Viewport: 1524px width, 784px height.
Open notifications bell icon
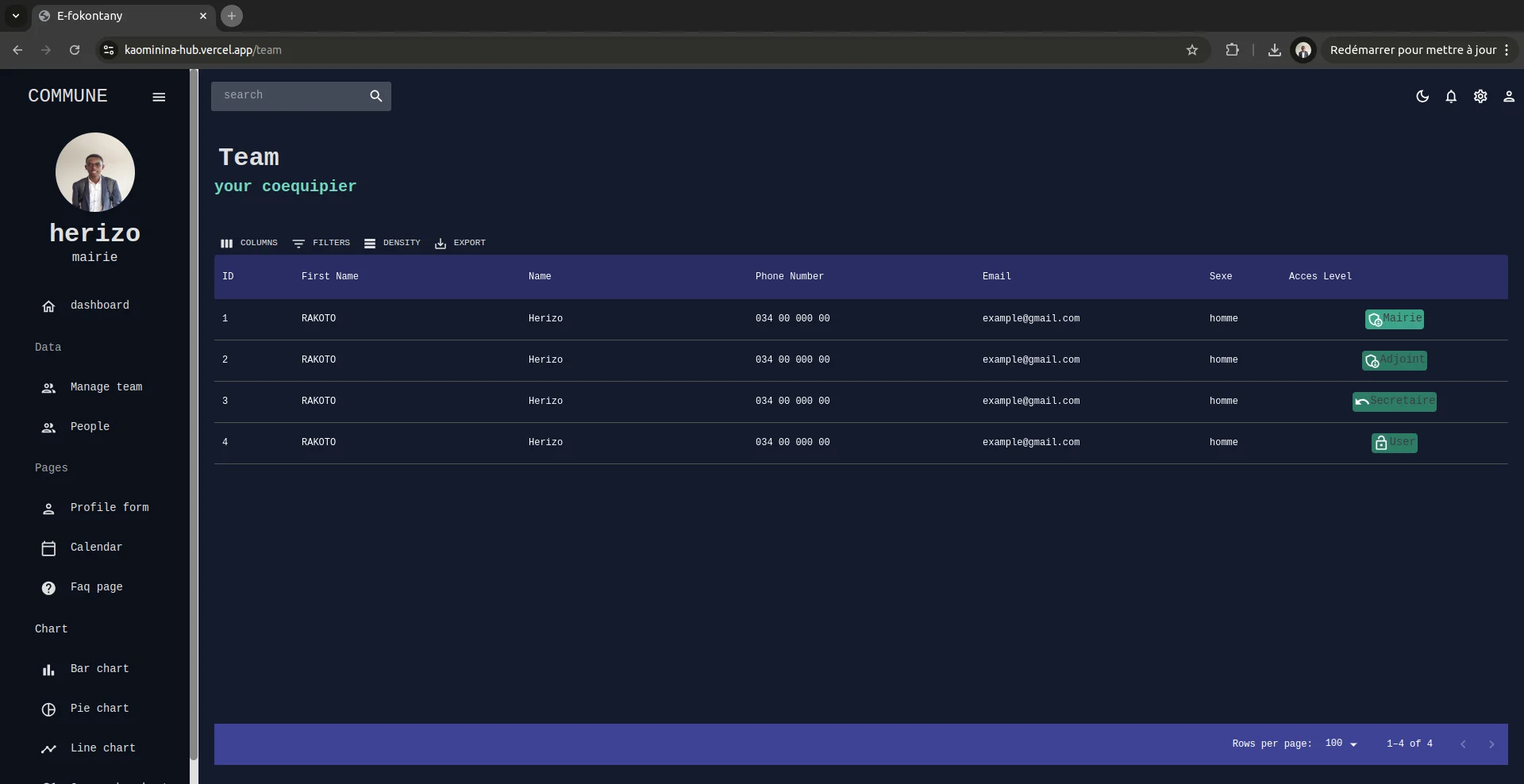(x=1451, y=96)
